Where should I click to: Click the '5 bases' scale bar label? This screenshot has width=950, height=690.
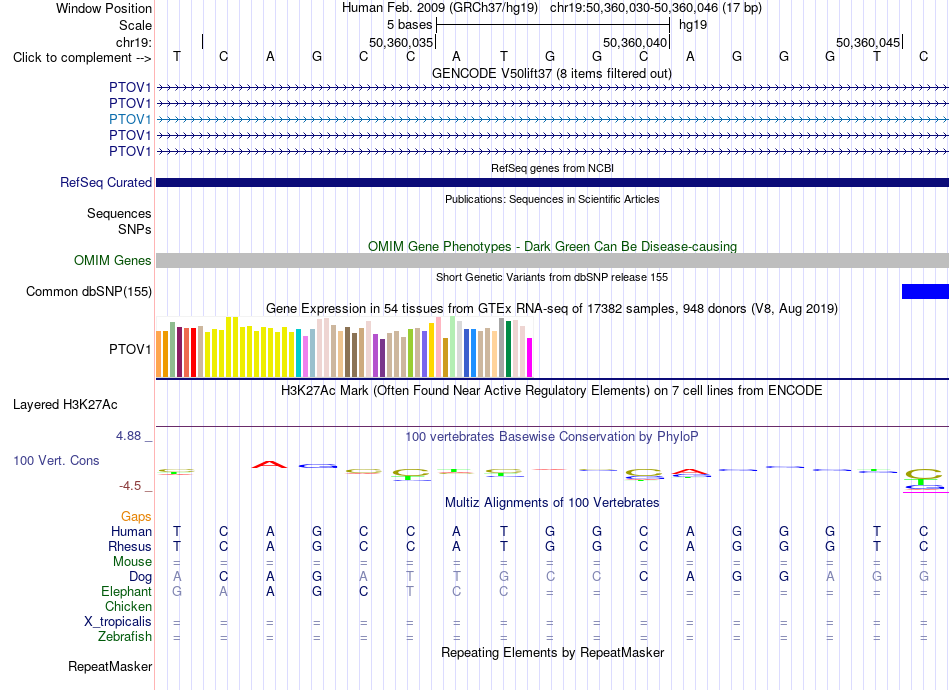(x=409, y=25)
